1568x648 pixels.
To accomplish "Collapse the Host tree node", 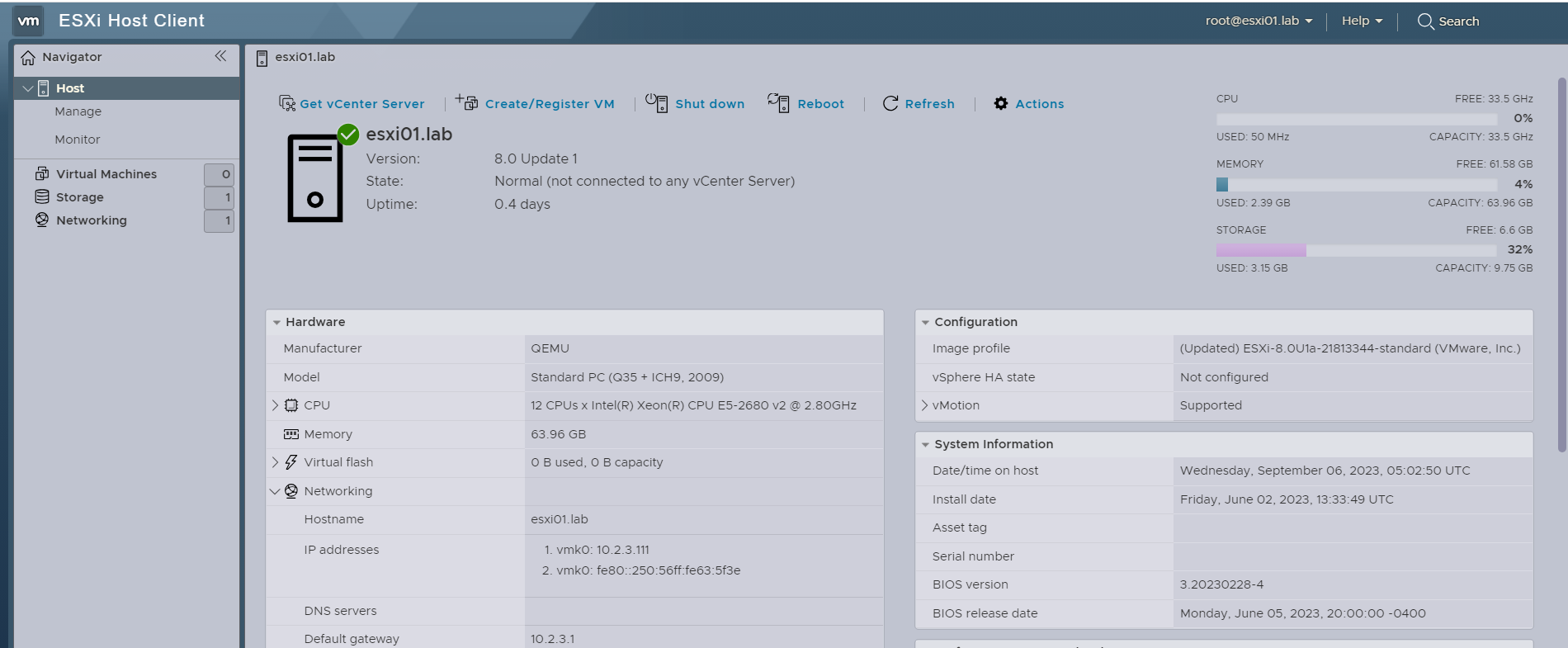I will [x=28, y=88].
